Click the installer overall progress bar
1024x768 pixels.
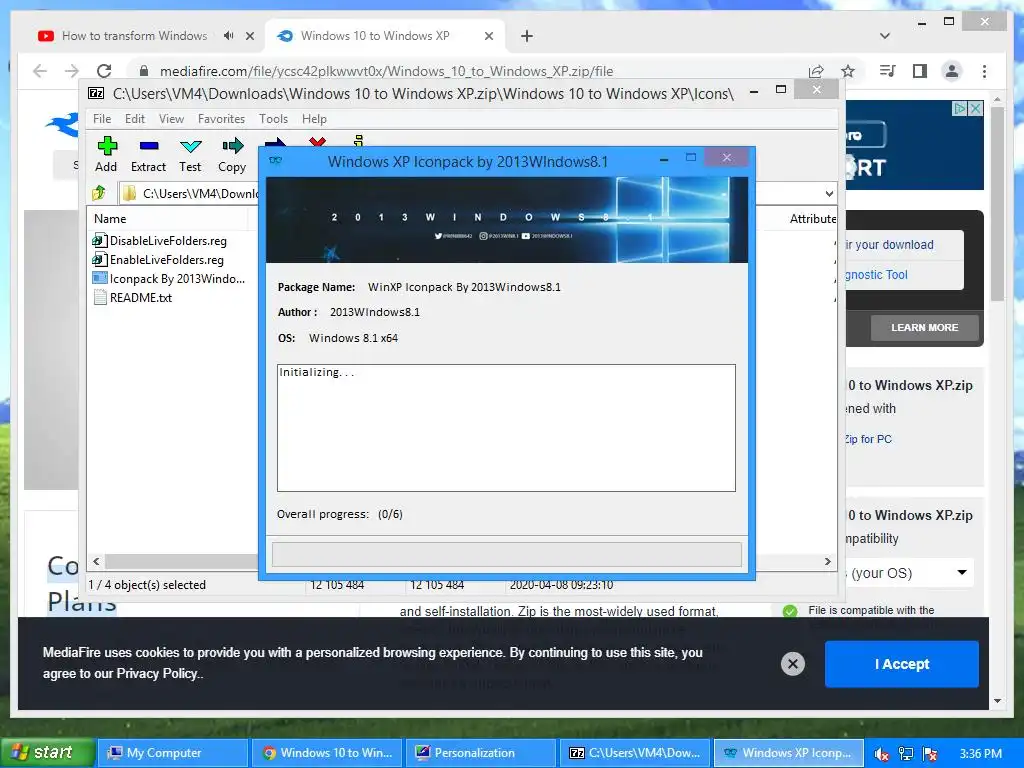(507, 554)
